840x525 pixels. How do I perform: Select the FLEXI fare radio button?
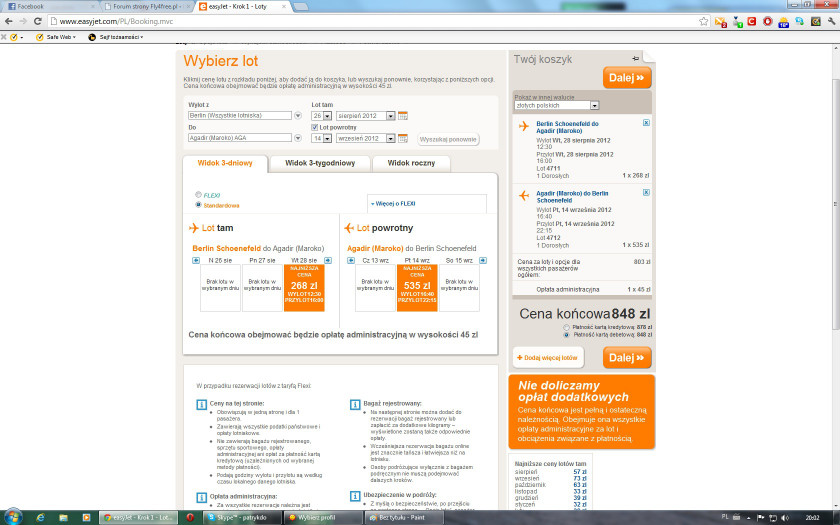pyautogui.click(x=198, y=195)
